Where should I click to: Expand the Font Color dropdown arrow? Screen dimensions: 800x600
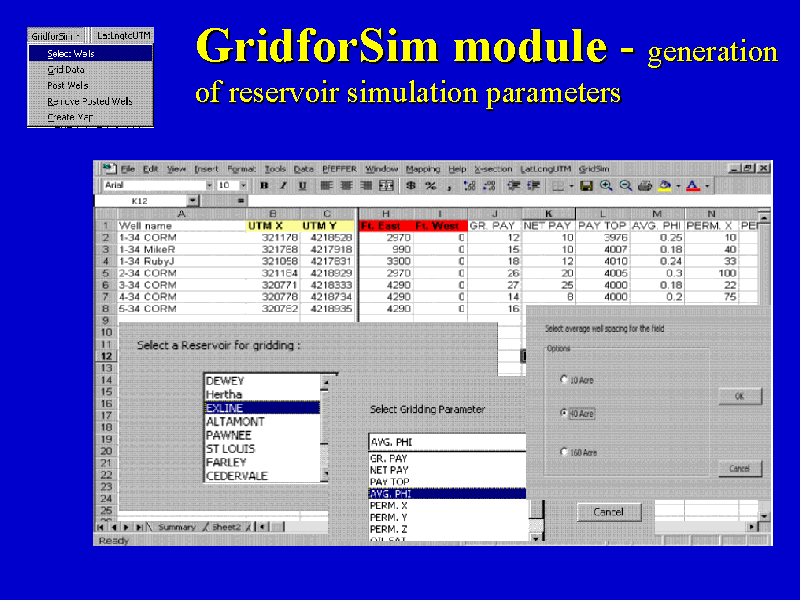tap(707, 186)
